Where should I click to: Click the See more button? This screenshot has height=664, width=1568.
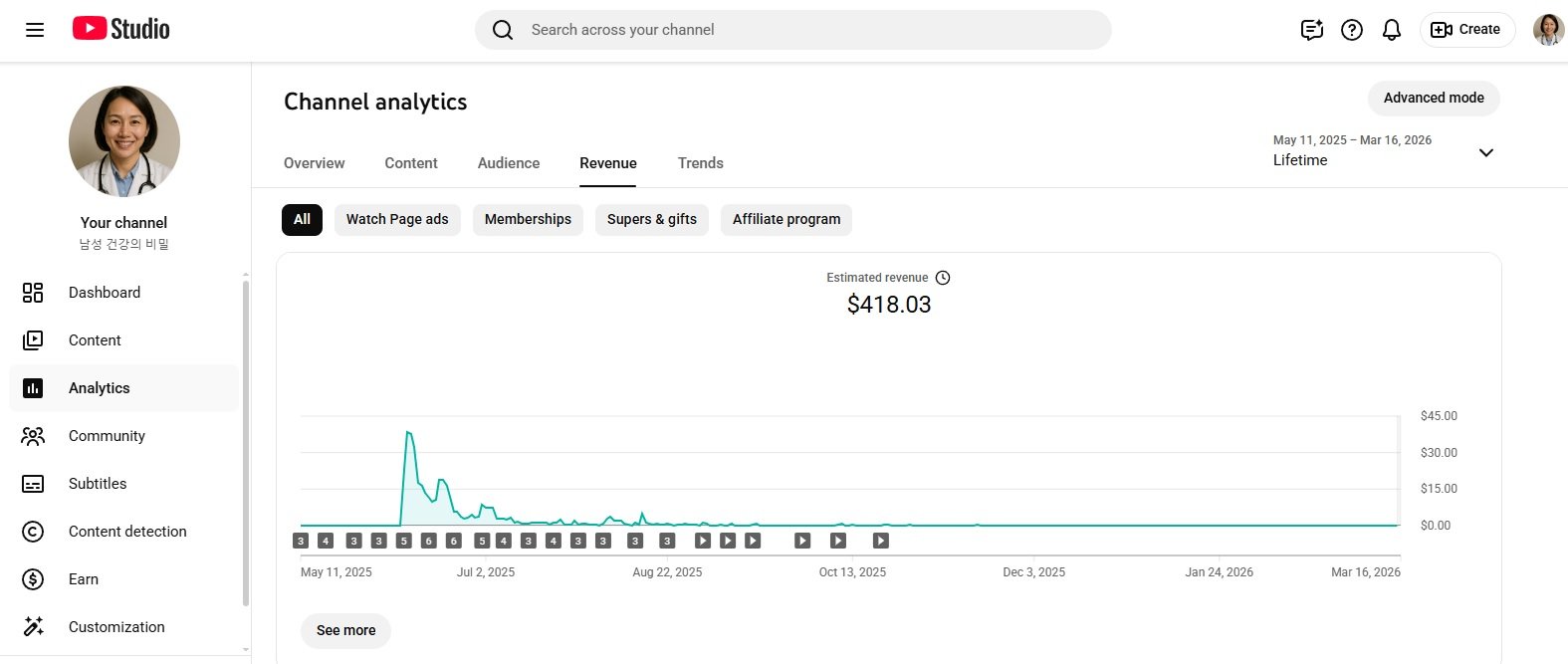[x=345, y=630]
